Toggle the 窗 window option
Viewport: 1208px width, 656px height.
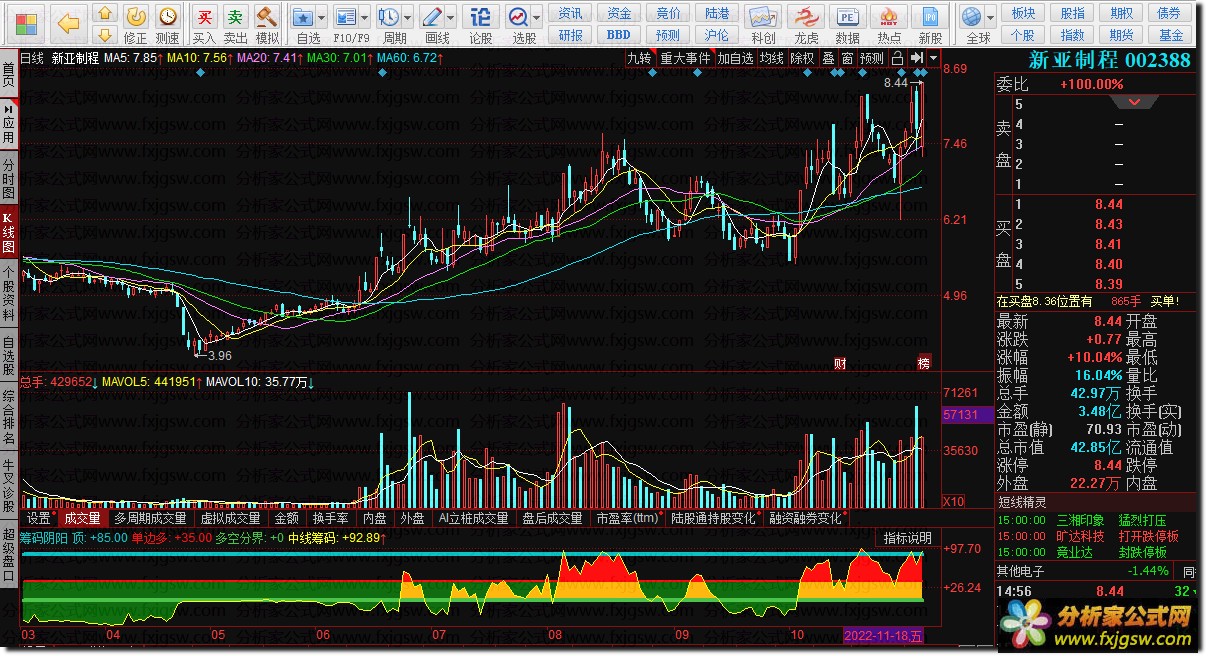coord(847,58)
